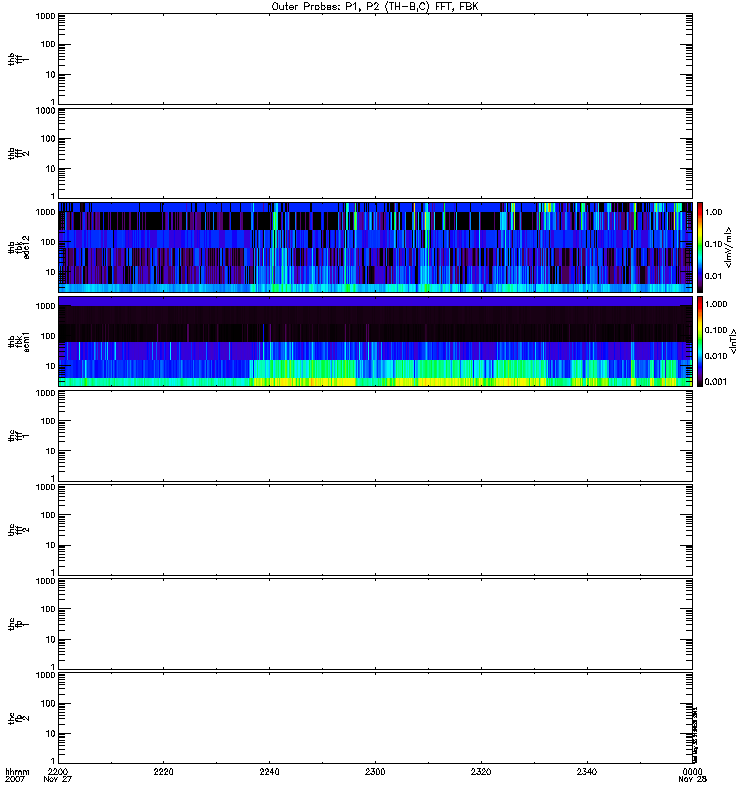Click the empty thc ffp 1 panel
The height and width of the screenshot is (800, 750).
375,623
